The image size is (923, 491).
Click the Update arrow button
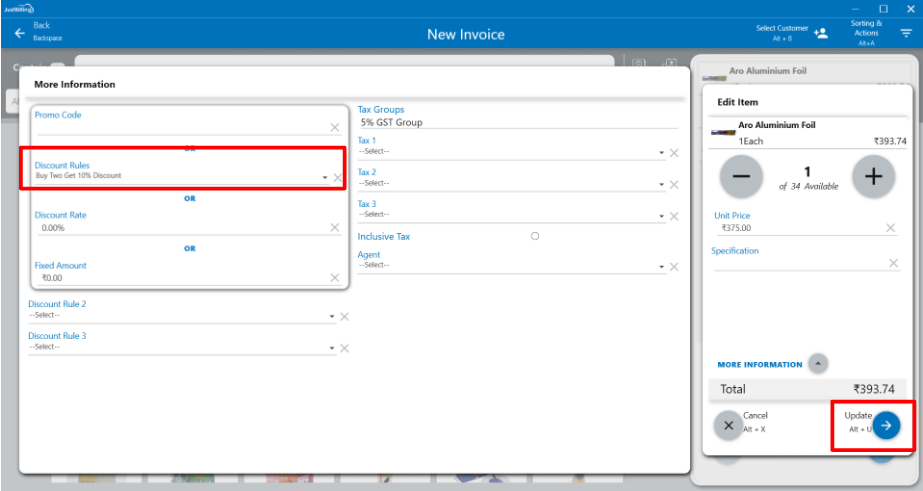click(x=886, y=425)
